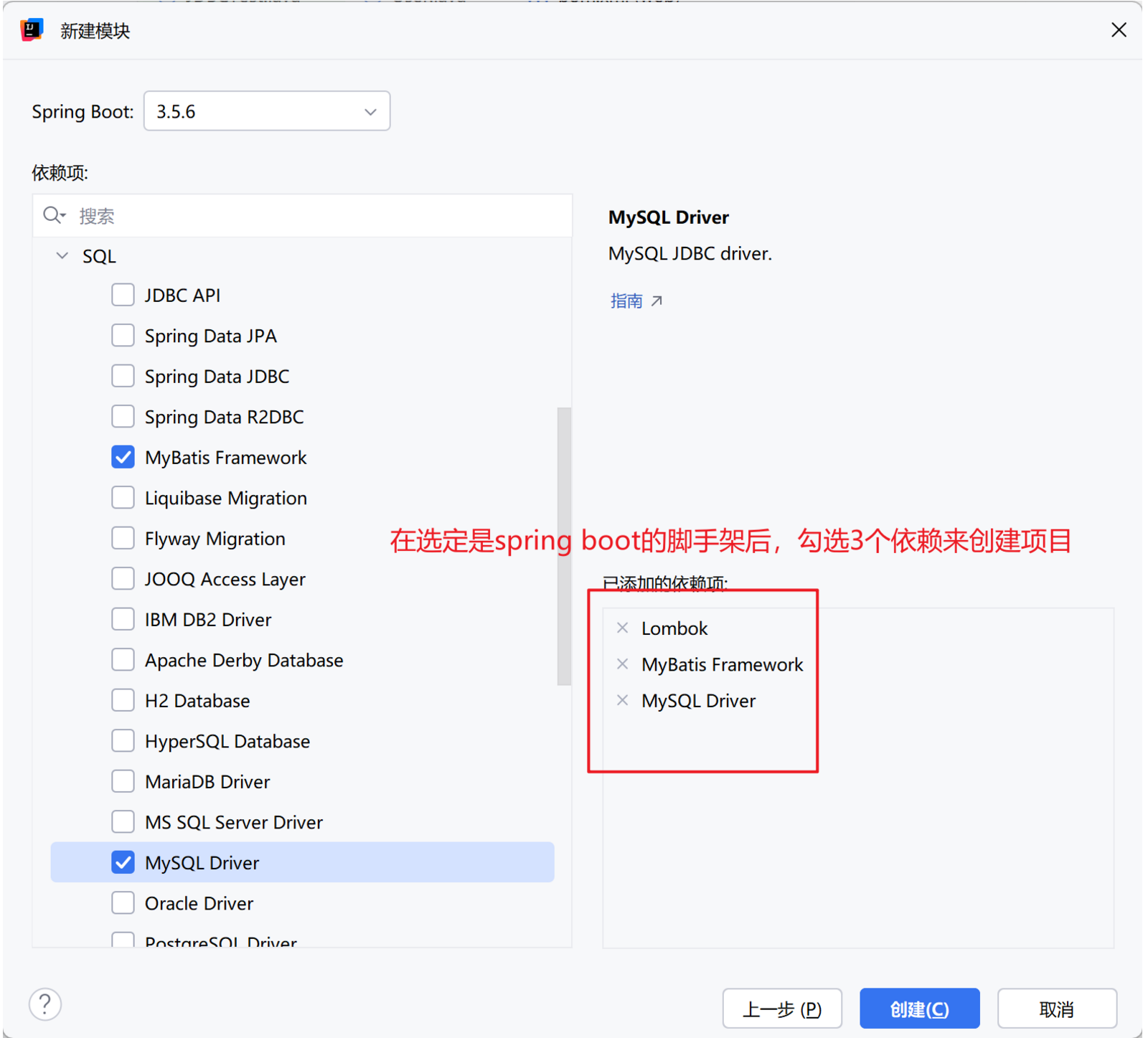Check Apache Derby Database checkbox

click(x=123, y=660)
